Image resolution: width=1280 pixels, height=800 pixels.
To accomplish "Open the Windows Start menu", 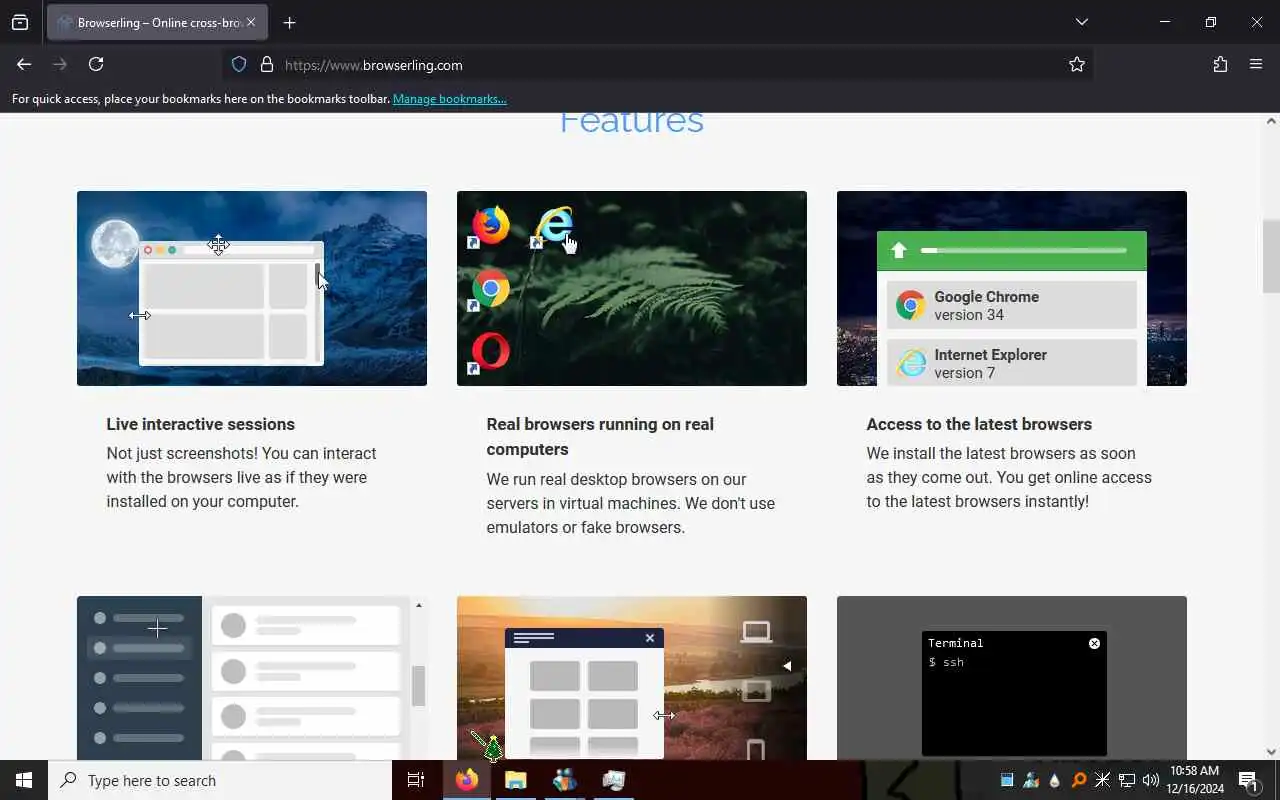I will pyautogui.click(x=24, y=780).
